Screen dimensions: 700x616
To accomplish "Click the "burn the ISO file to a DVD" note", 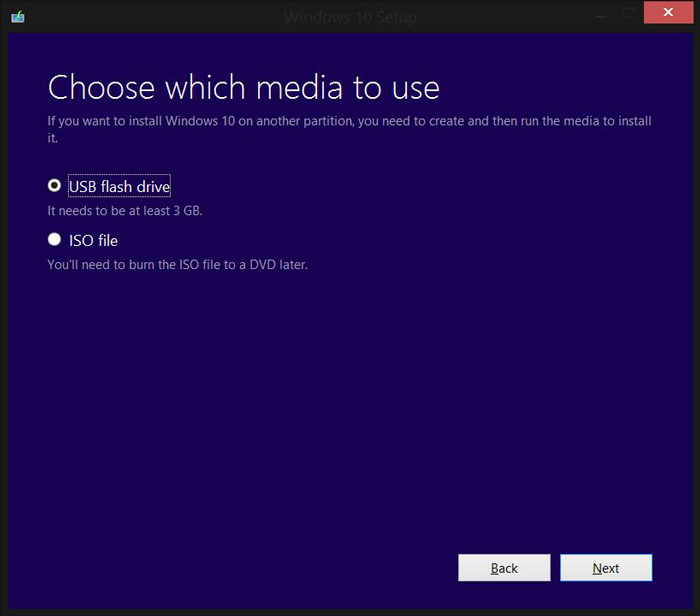I will click(177, 265).
